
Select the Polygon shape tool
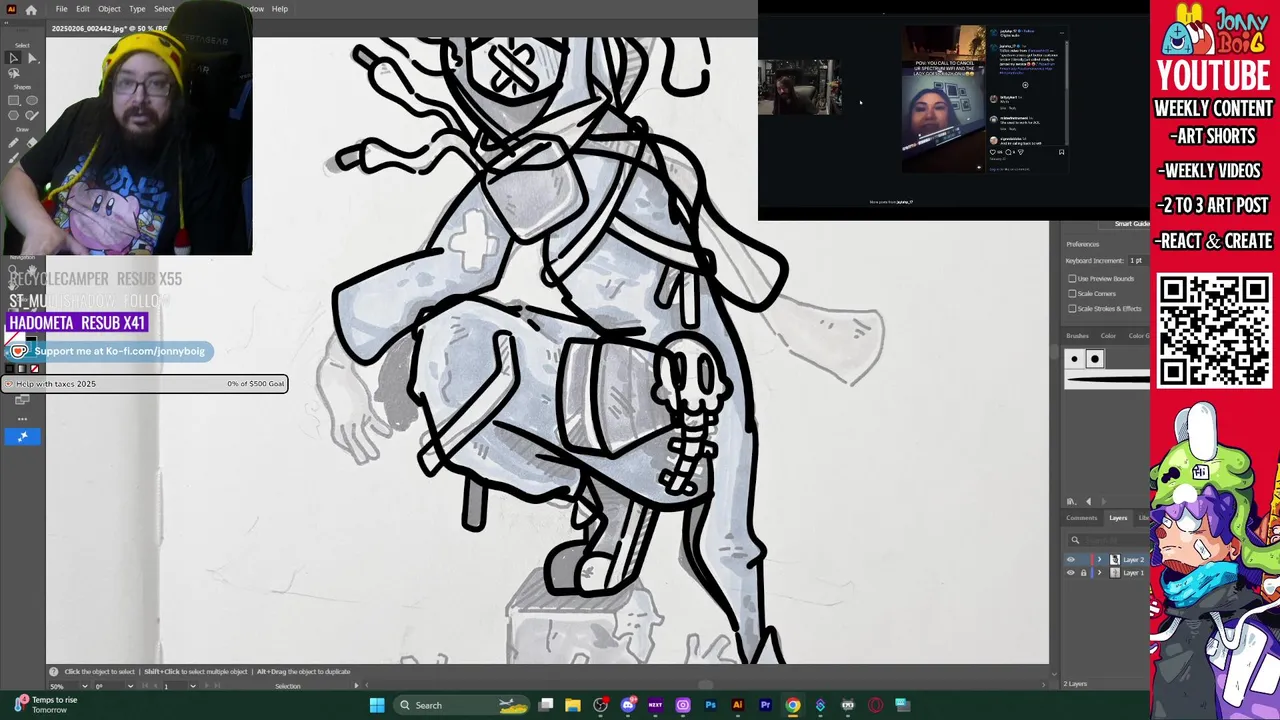coord(13,115)
